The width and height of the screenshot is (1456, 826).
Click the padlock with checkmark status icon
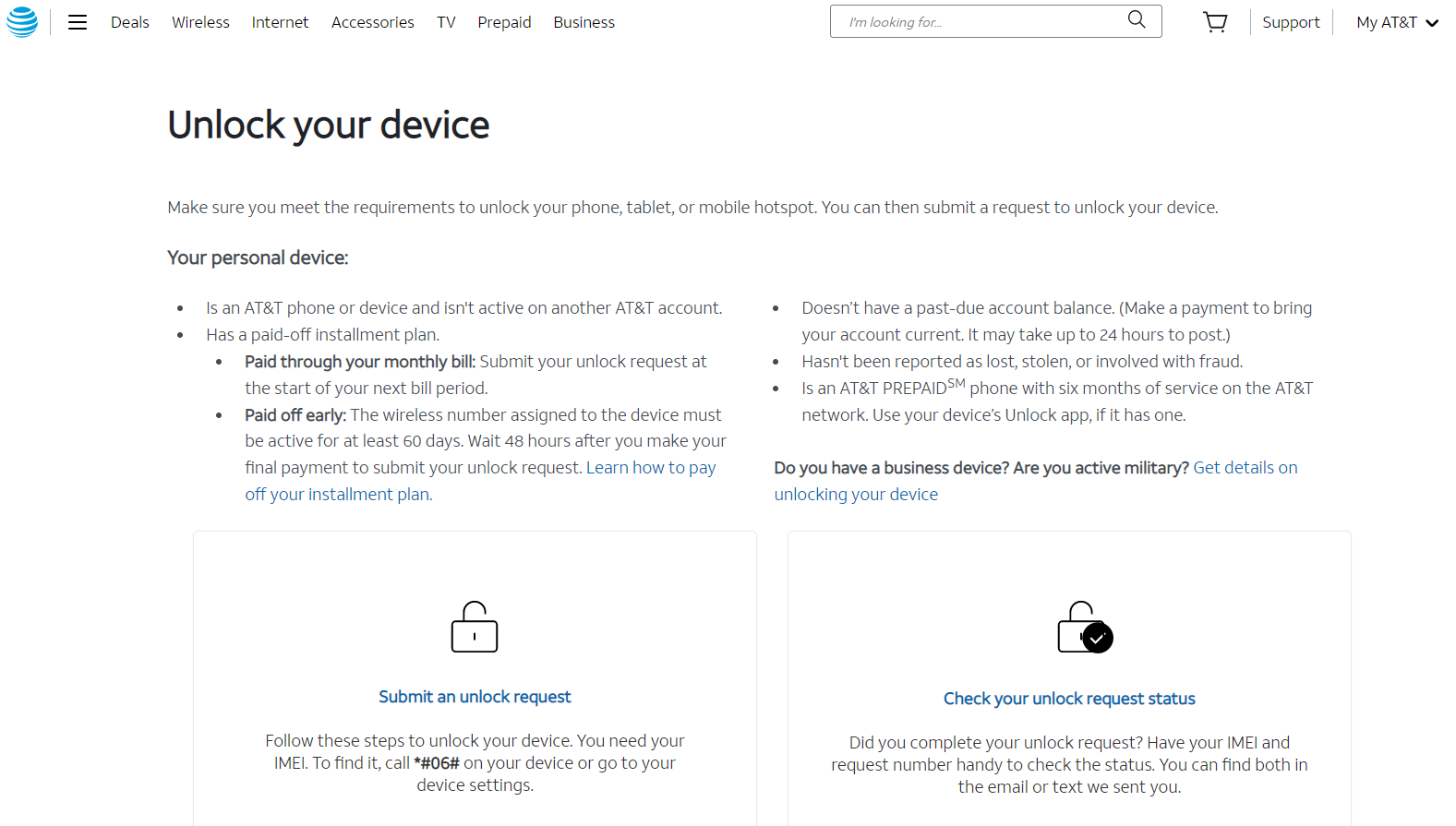pyautogui.click(x=1085, y=628)
